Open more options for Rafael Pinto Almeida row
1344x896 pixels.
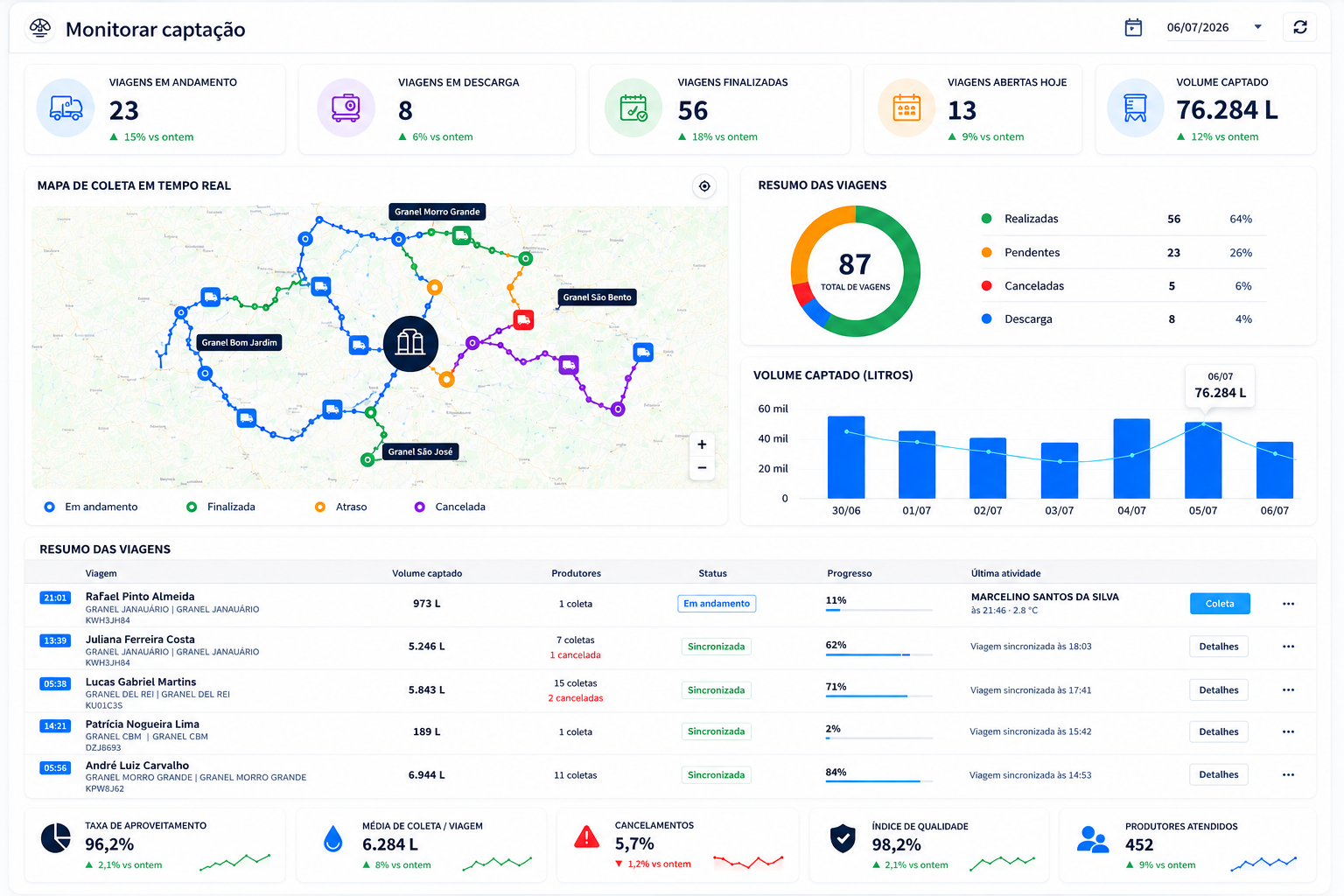1288,604
